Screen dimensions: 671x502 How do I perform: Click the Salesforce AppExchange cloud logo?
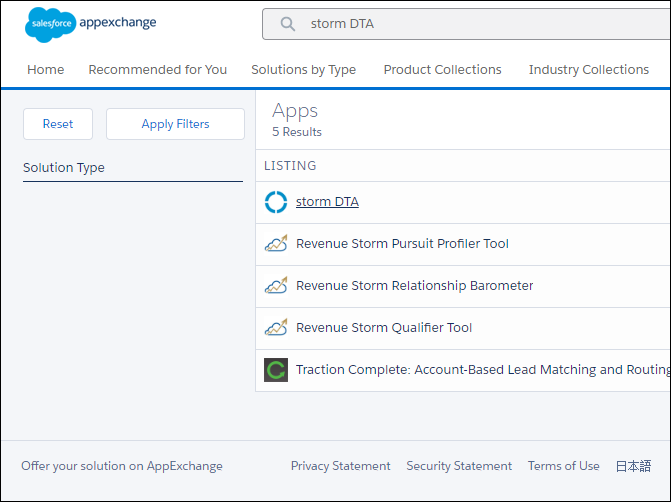[x=50, y=24]
